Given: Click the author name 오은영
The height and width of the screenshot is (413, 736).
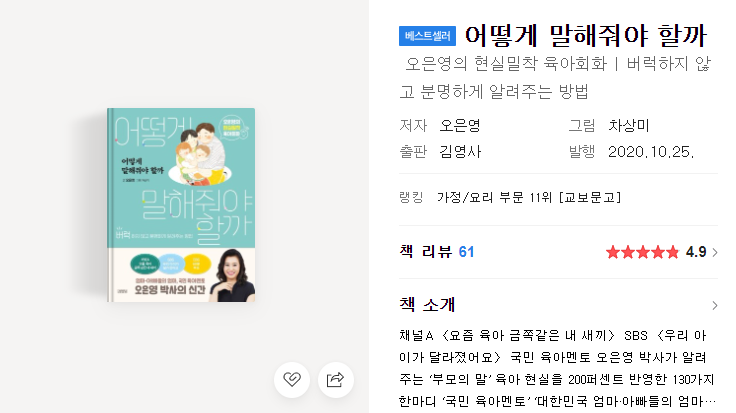Looking at the screenshot, I should 460,125.
